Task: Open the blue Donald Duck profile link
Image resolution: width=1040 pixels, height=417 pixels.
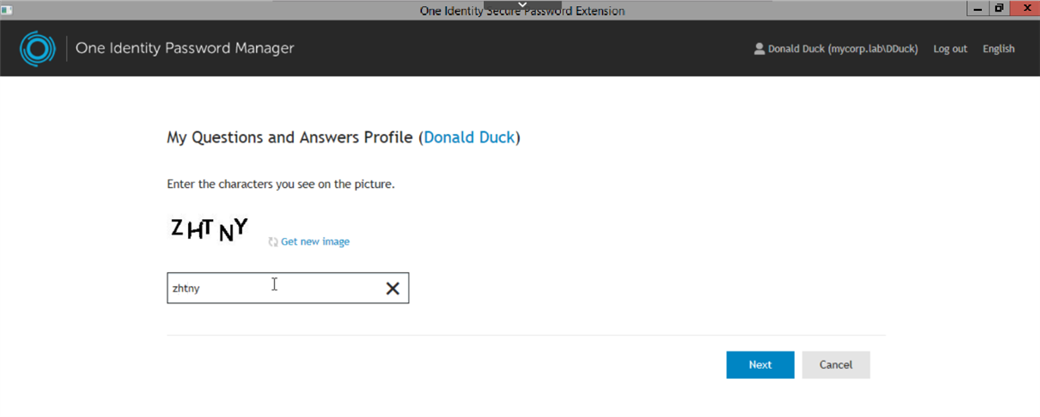Action: point(469,138)
